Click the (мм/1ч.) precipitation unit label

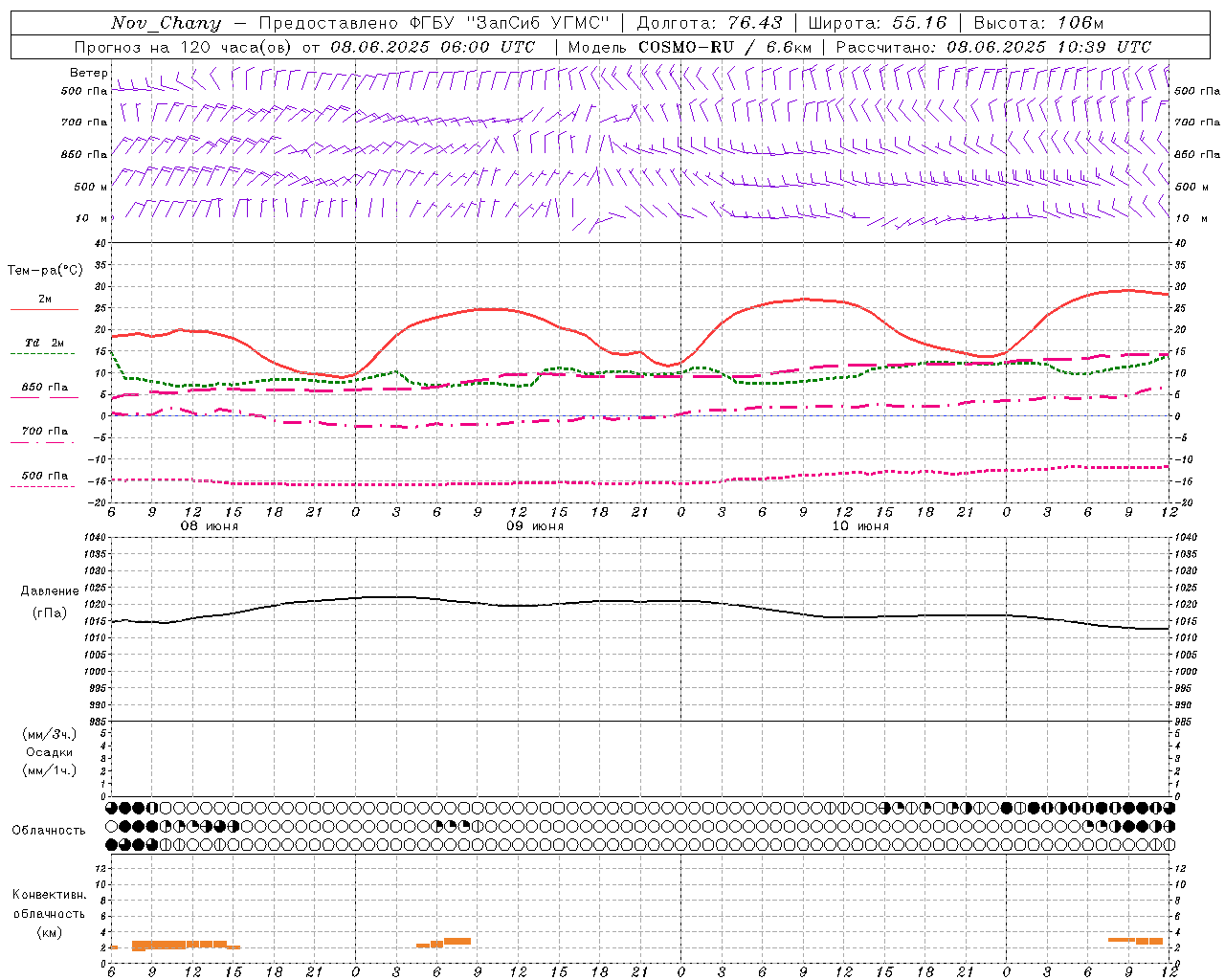pyautogui.click(x=50, y=770)
